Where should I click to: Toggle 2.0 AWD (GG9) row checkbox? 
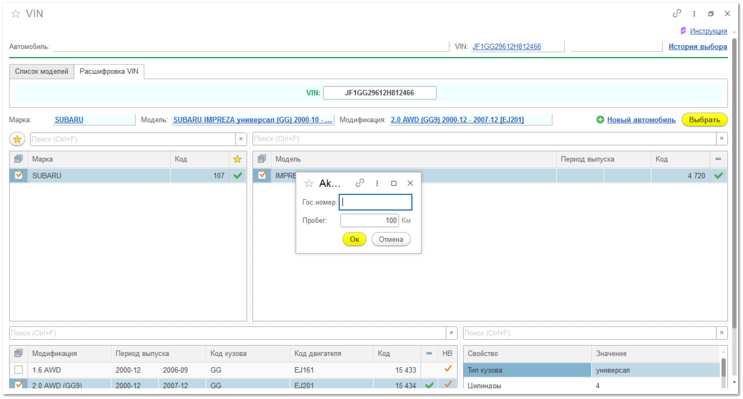tap(18, 385)
